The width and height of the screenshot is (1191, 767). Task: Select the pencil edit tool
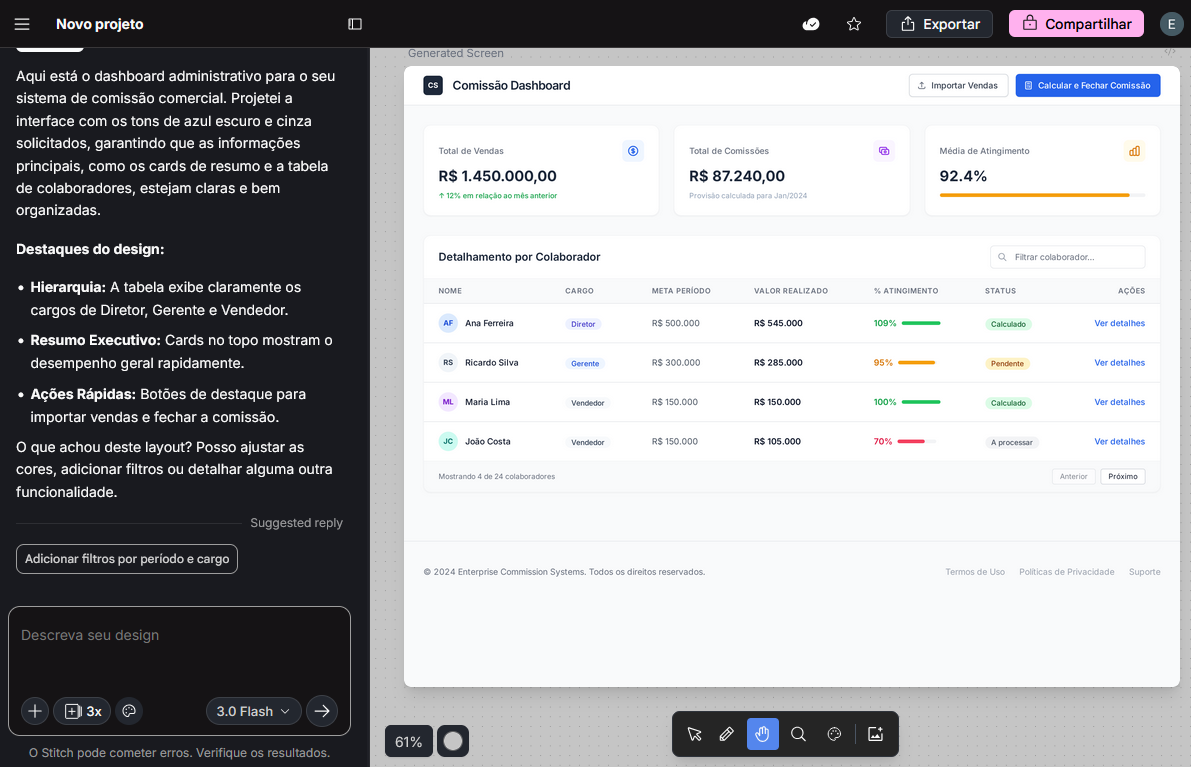point(727,734)
